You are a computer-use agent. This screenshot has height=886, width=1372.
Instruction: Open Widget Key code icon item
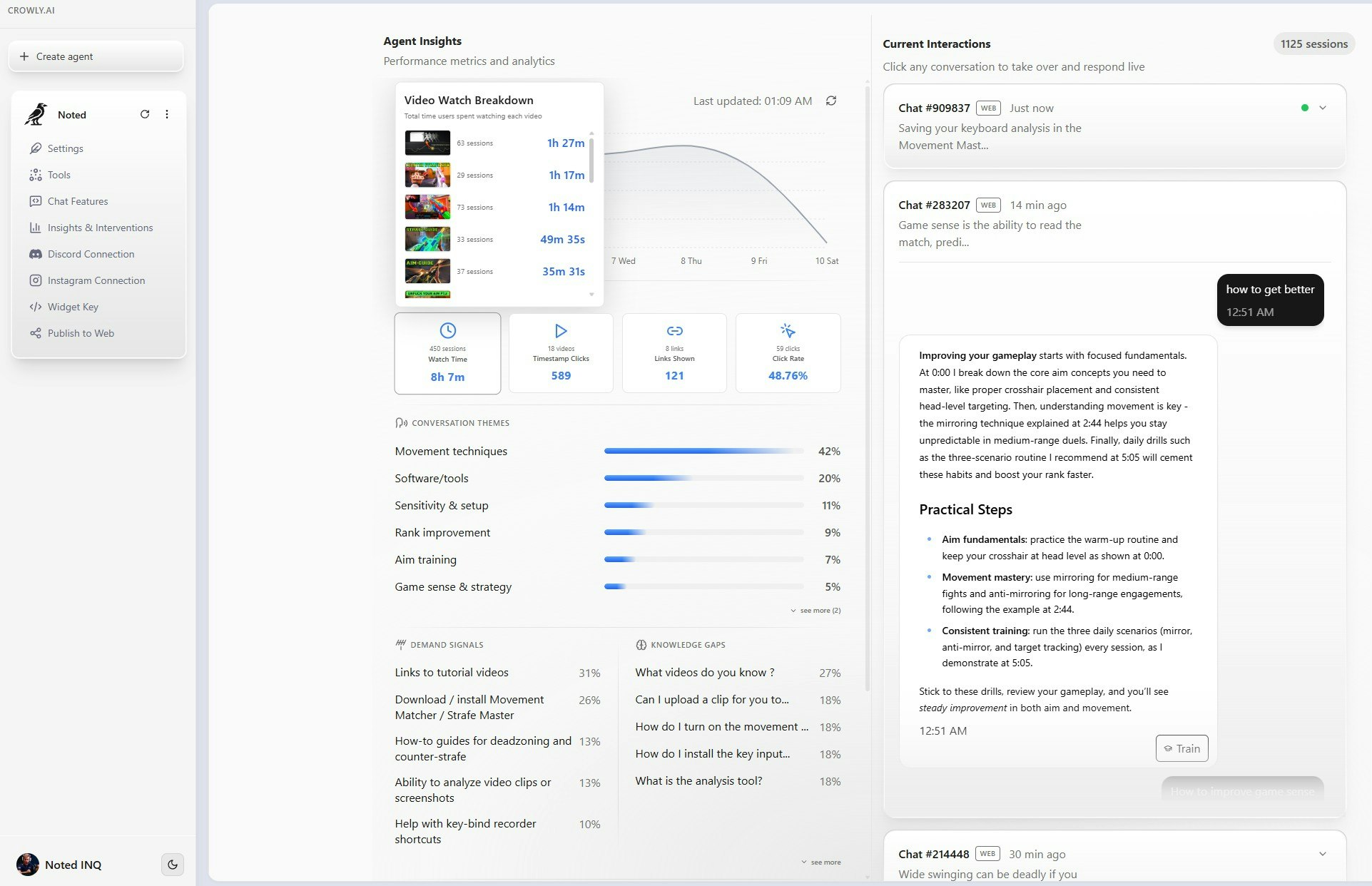pyautogui.click(x=73, y=307)
